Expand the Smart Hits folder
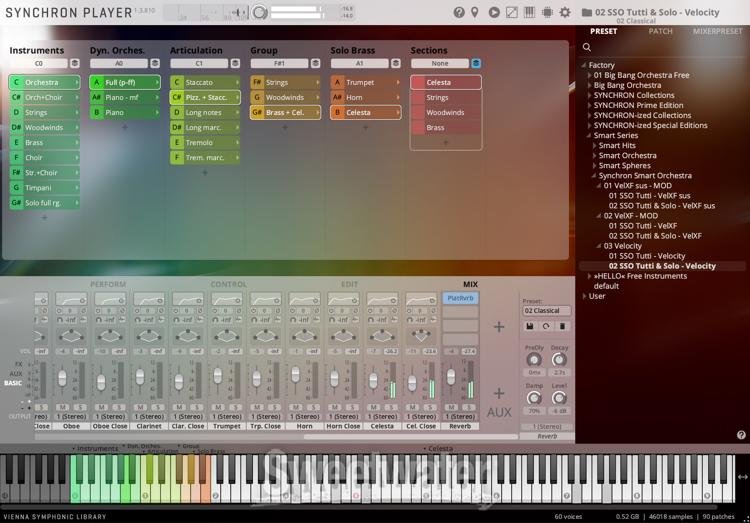The height and width of the screenshot is (523, 750). coord(595,145)
